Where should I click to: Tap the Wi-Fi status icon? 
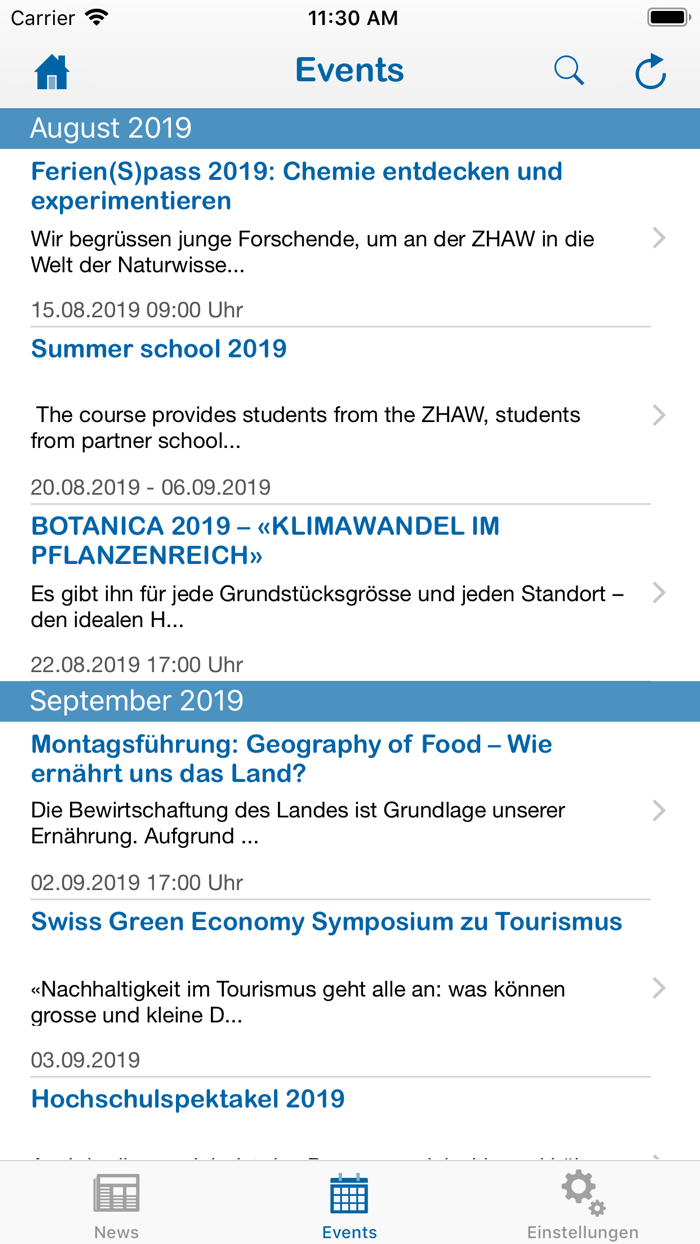point(97,17)
